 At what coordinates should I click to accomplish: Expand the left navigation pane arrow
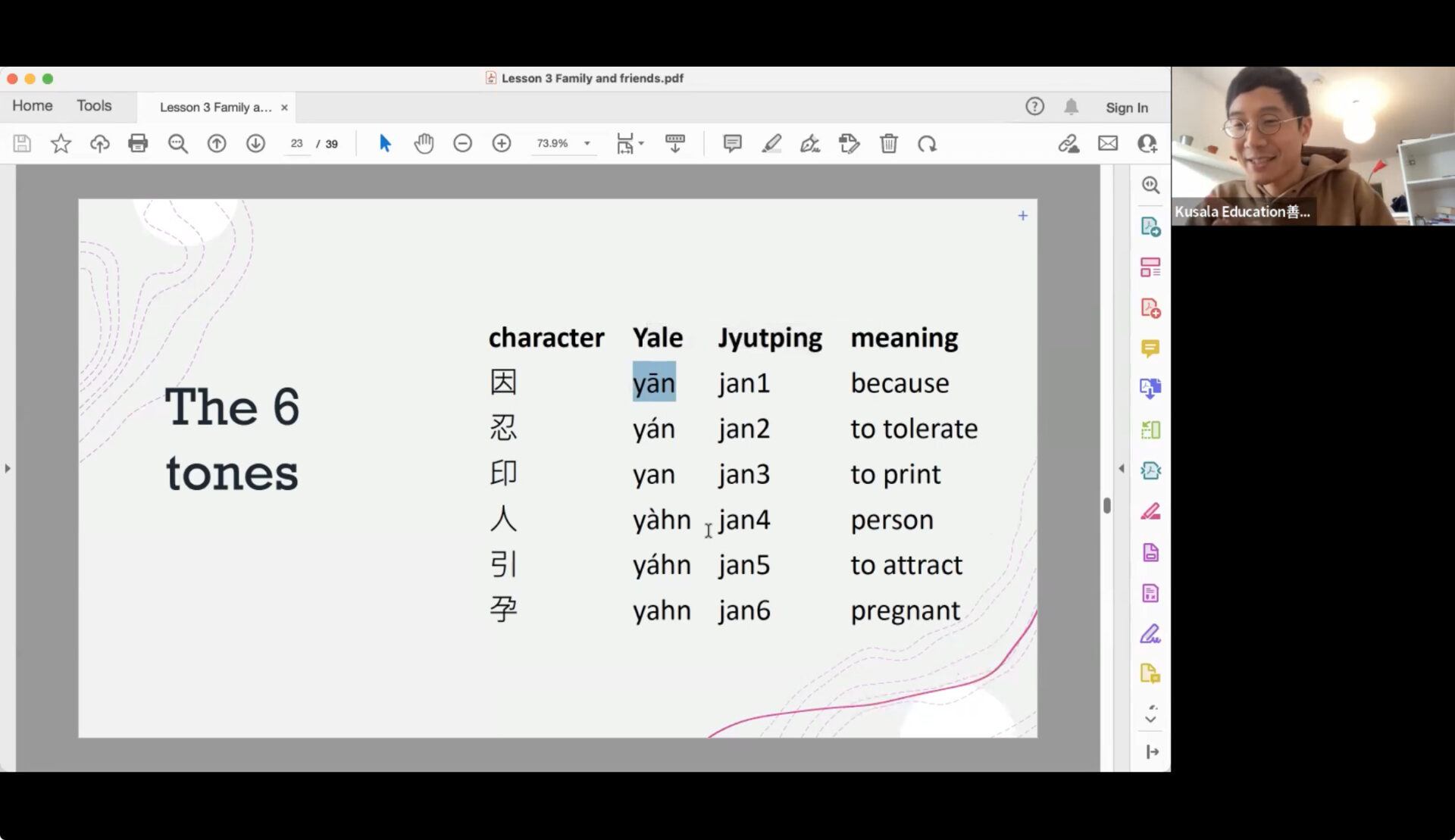[8, 468]
